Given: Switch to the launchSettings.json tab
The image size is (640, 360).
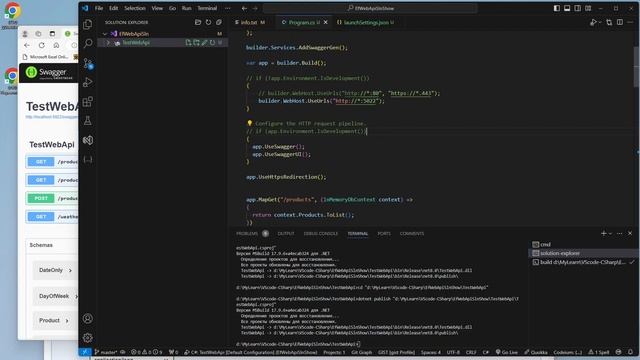Looking at the screenshot, I should point(366,22).
